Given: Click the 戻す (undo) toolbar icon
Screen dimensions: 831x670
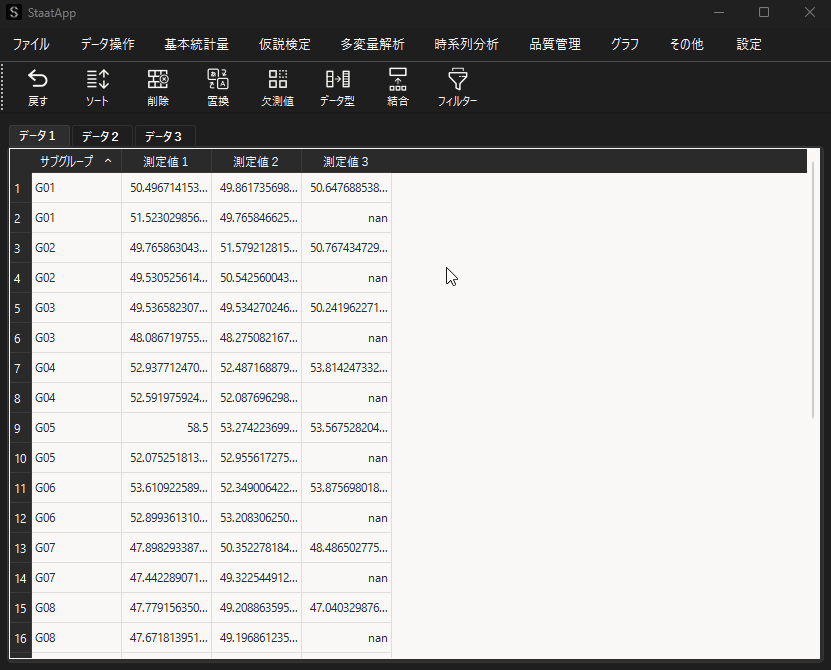Looking at the screenshot, I should point(37,88).
